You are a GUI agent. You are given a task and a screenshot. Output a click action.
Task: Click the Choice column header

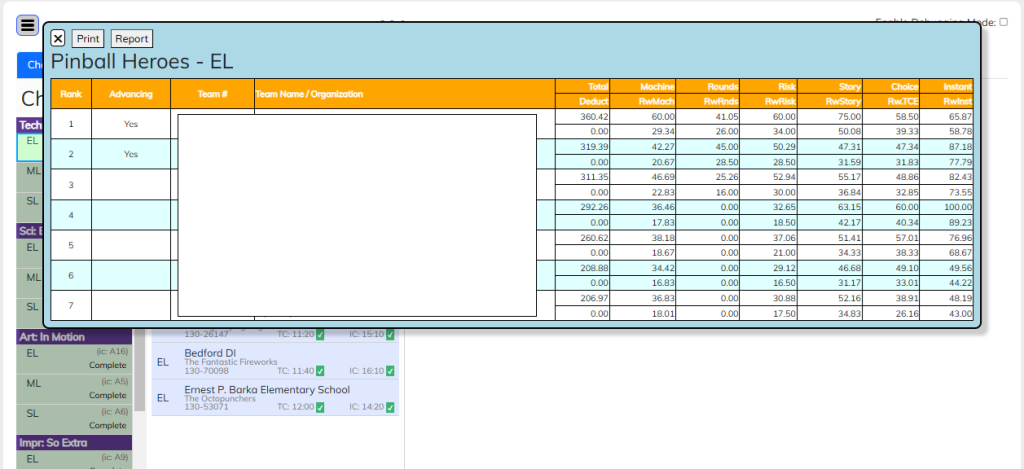[891, 86]
